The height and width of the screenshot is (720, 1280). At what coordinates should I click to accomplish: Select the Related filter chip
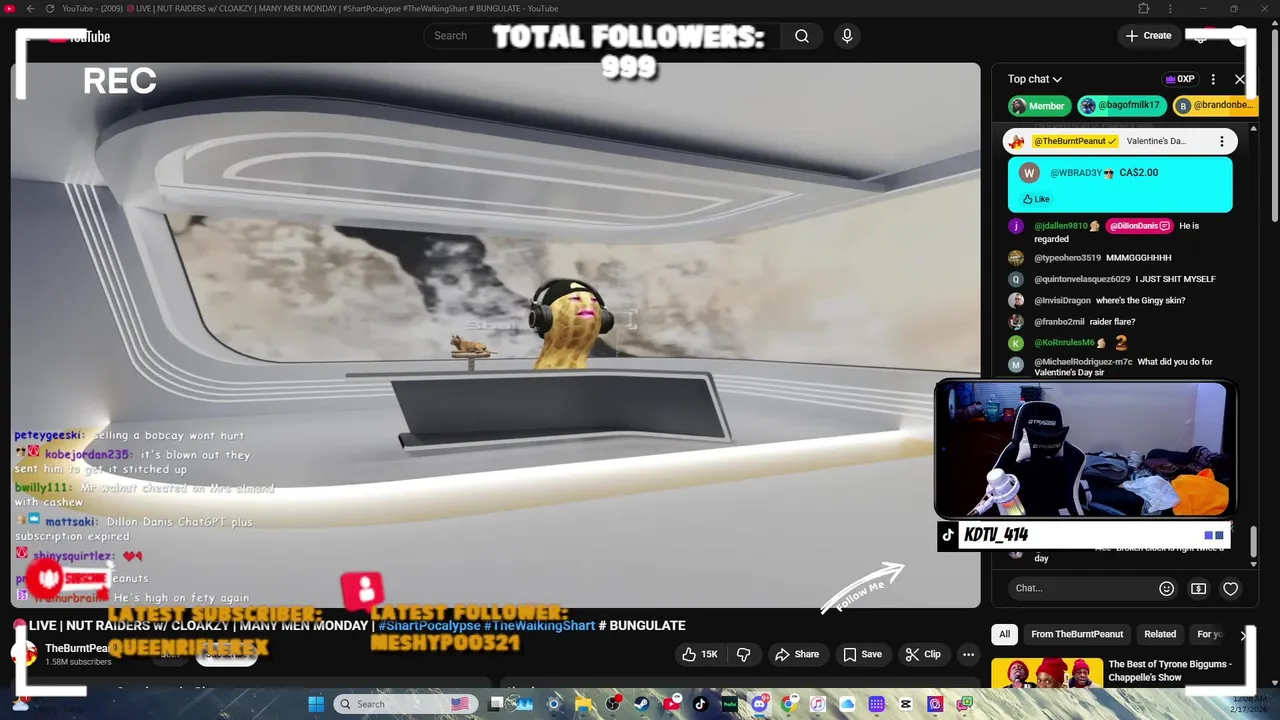[1160, 634]
